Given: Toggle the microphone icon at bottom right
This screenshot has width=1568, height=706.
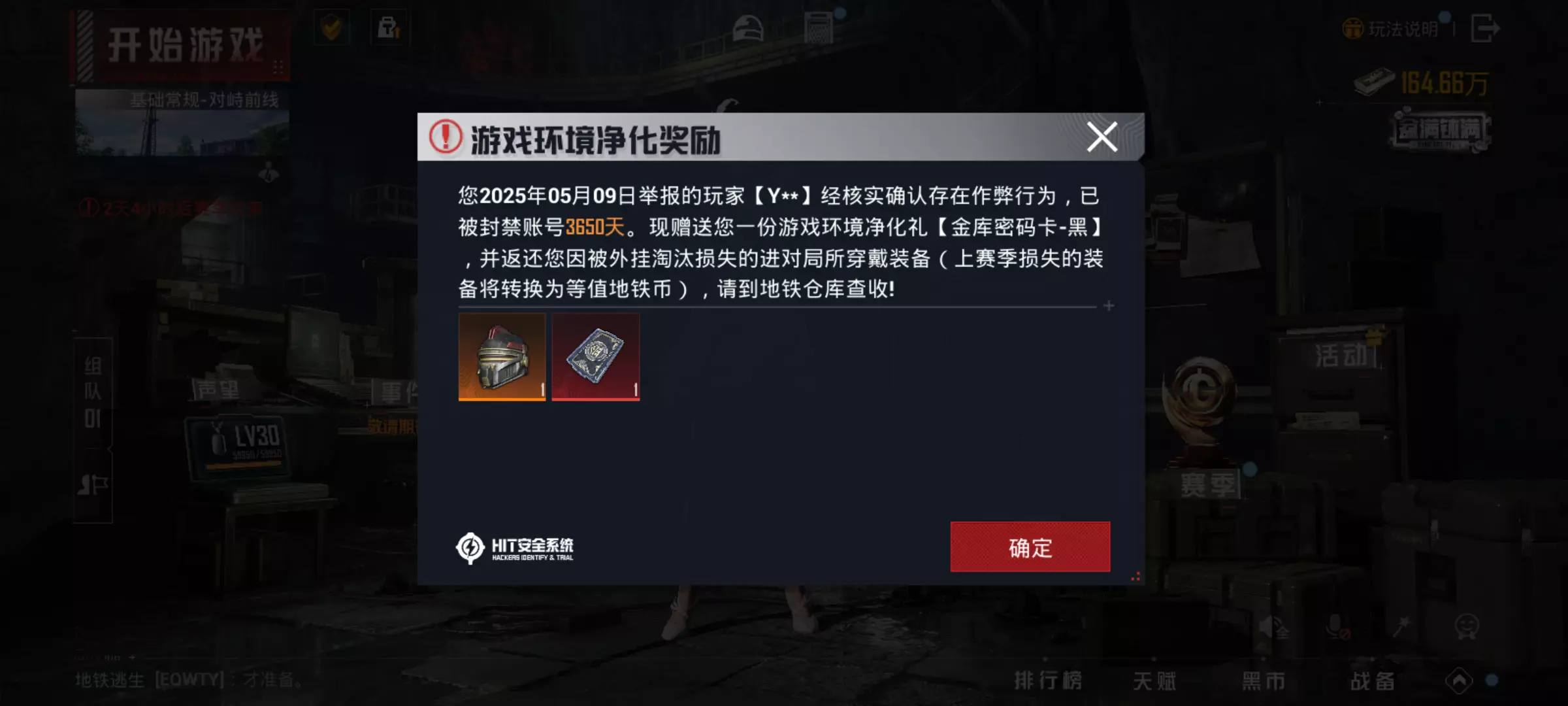Looking at the screenshot, I should (x=1337, y=627).
